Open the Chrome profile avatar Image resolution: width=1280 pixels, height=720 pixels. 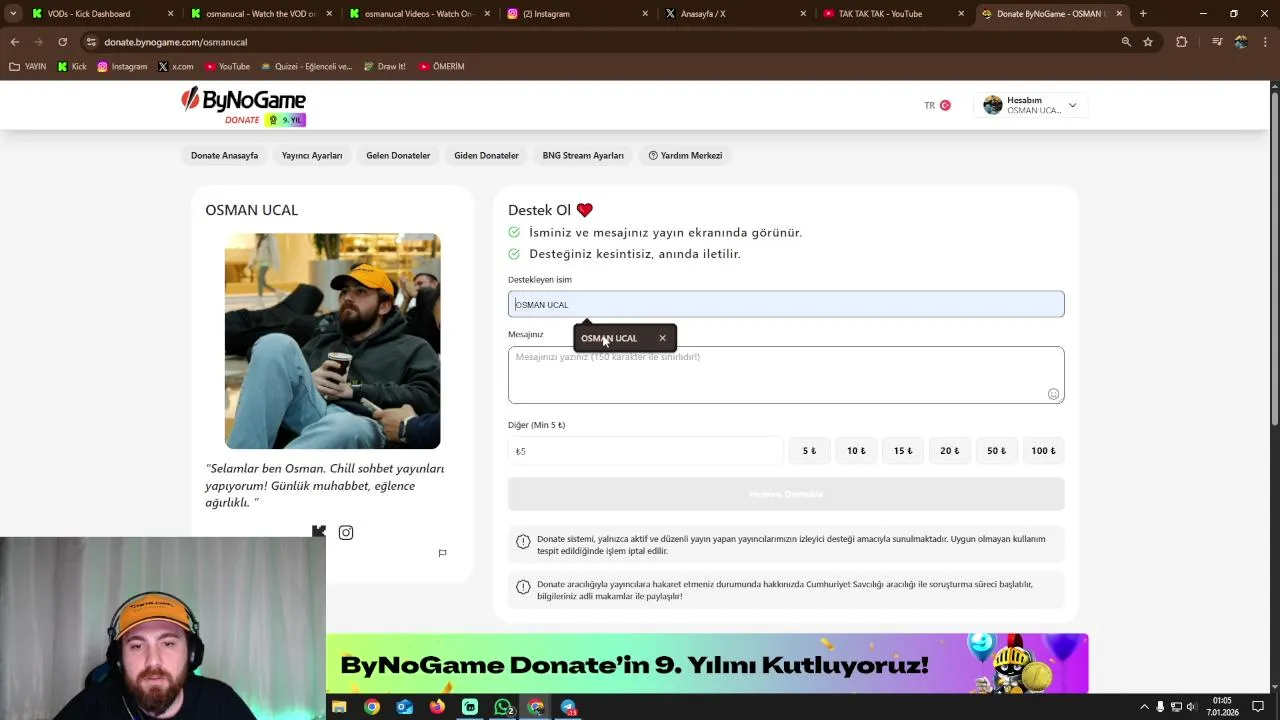(x=1241, y=42)
